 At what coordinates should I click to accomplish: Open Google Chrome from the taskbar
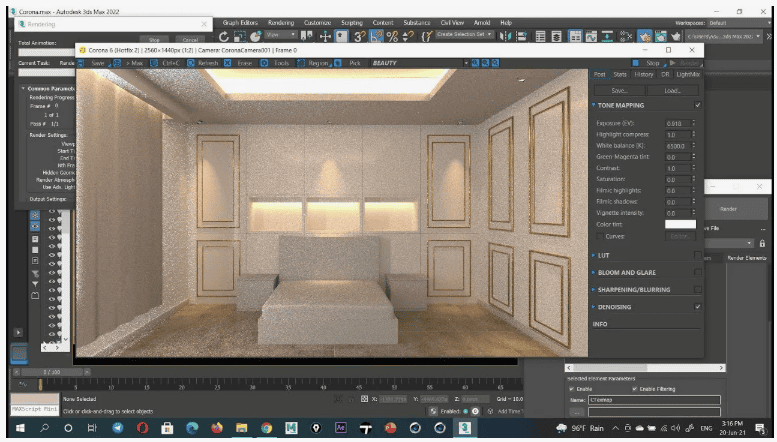click(x=267, y=428)
